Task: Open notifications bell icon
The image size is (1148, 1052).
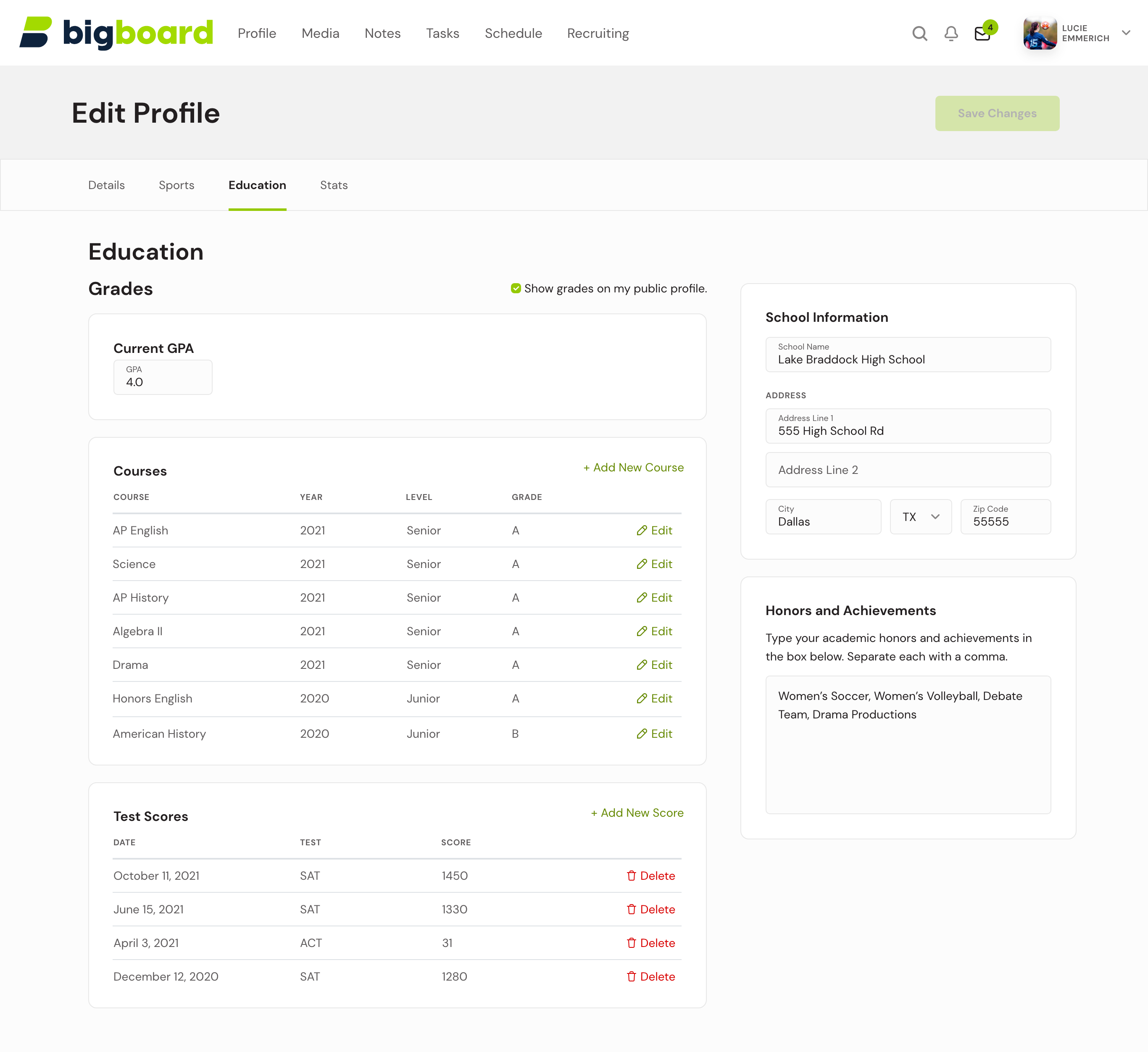Action: pyautogui.click(x=951, y=34)
